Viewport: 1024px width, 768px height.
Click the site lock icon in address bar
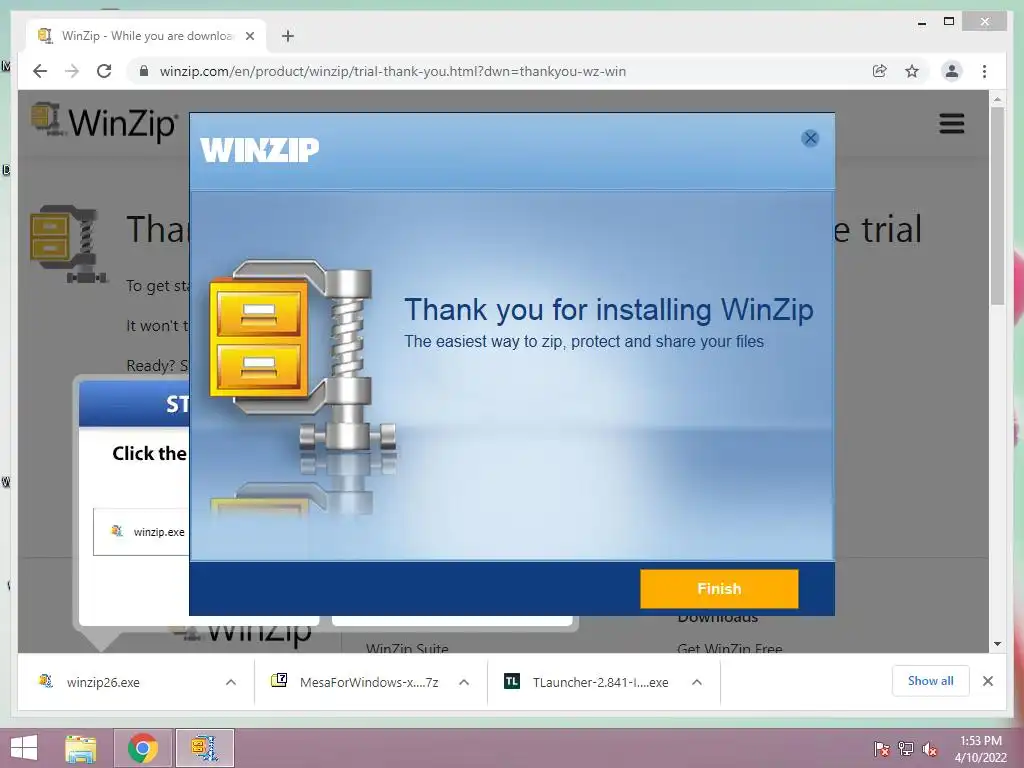point(144,71)
